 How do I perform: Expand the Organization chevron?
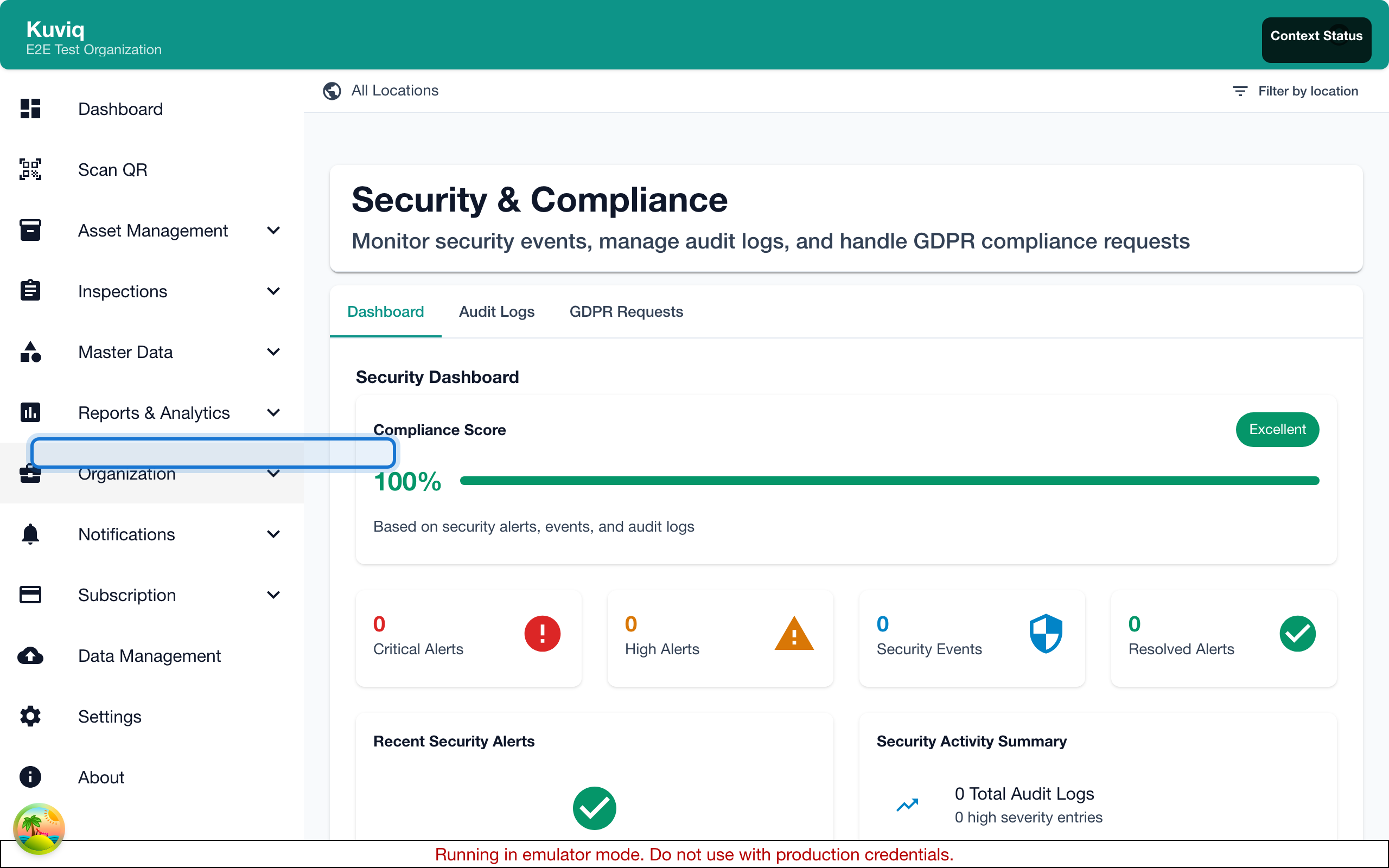pos(274,474)
